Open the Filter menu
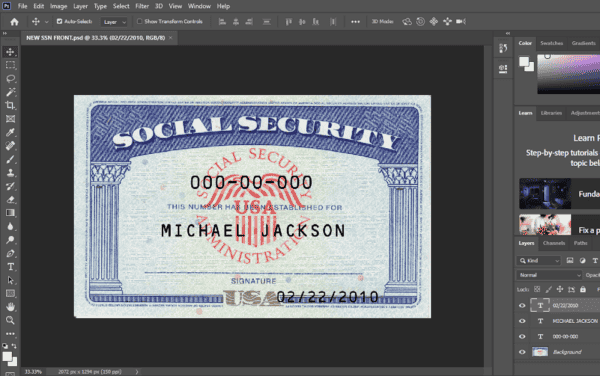Screen dimensions: 600x376 [142, 6]
